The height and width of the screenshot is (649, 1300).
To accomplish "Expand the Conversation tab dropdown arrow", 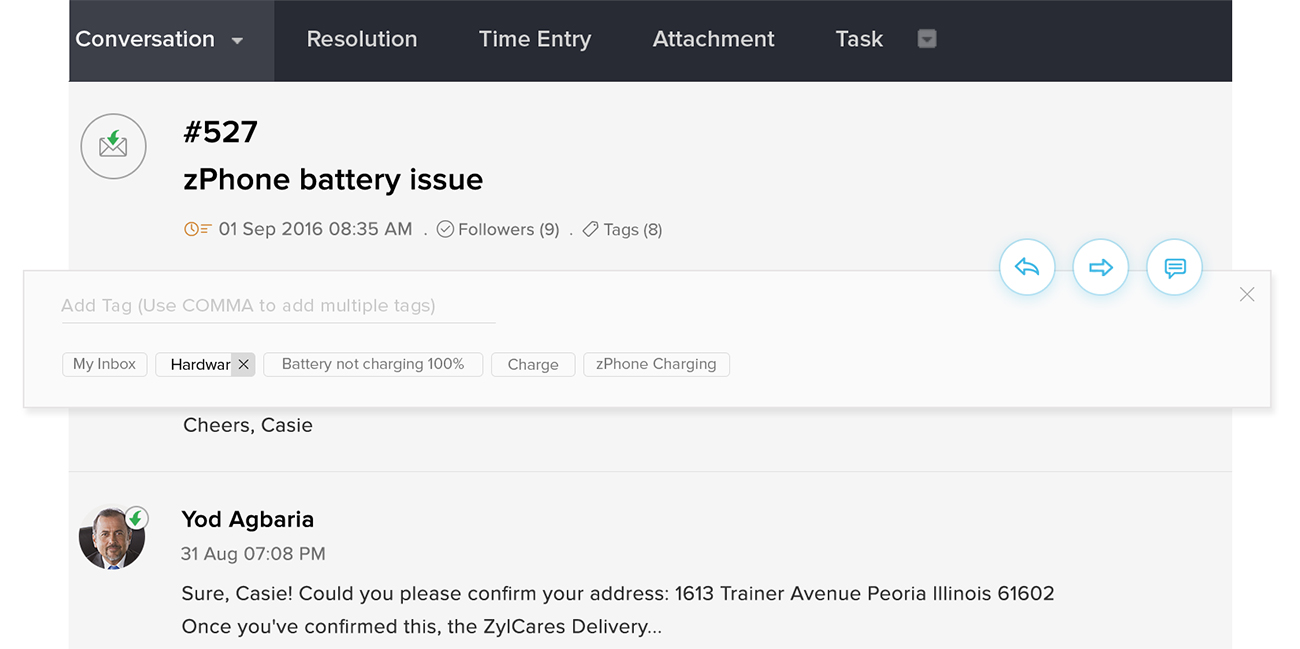I will (238, 41).
